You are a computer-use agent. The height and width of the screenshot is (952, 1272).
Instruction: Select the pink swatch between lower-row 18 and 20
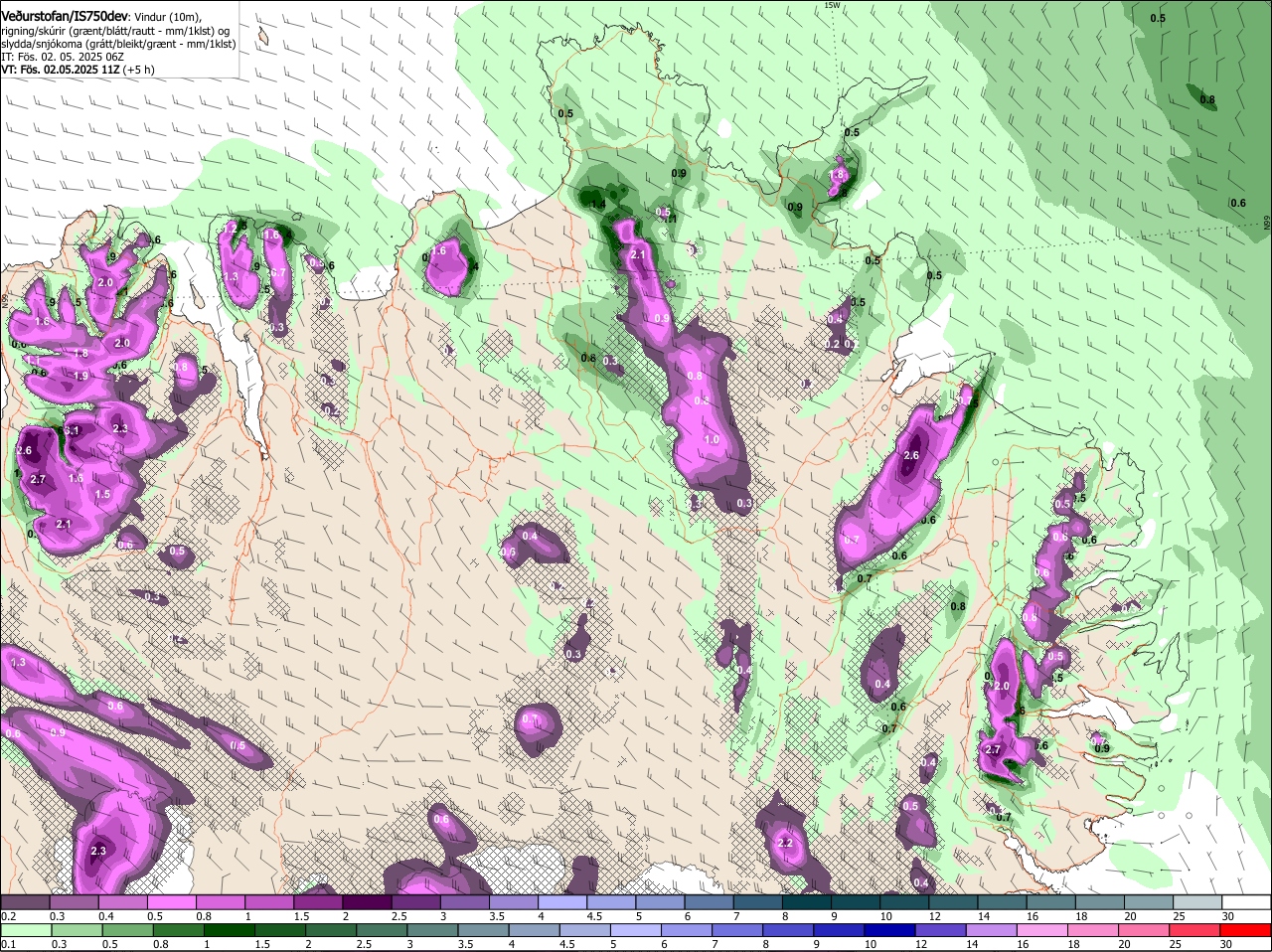coord(1094,929)
